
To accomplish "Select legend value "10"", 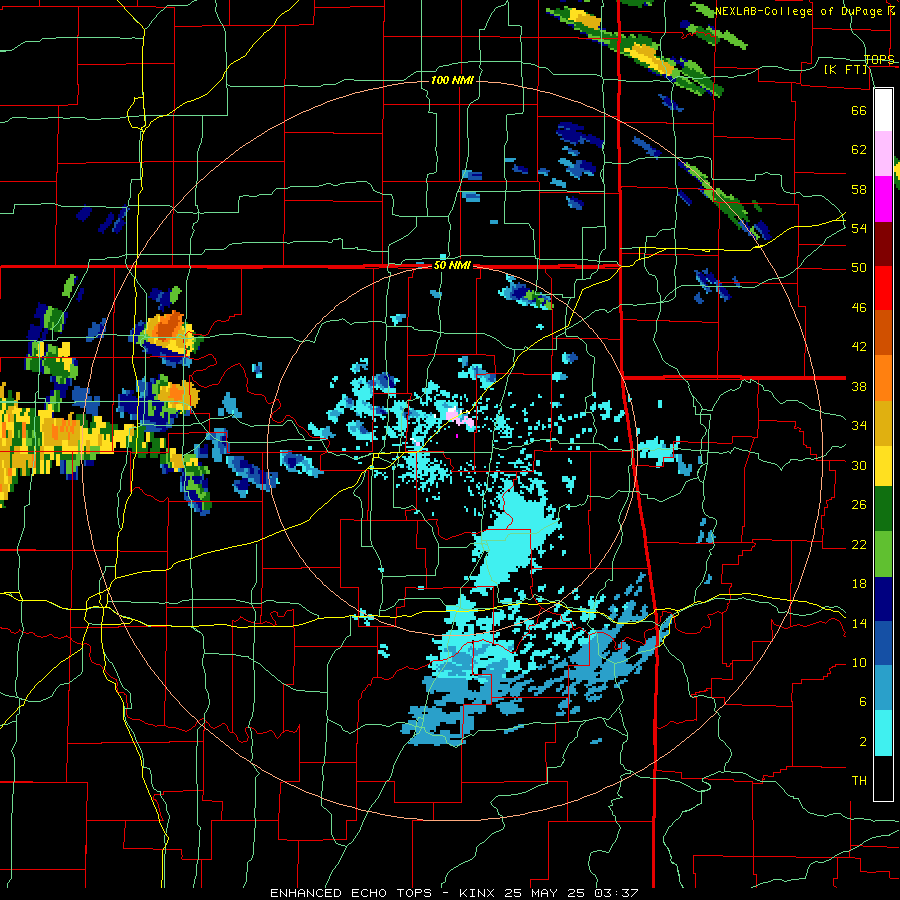I will (859, 663).
